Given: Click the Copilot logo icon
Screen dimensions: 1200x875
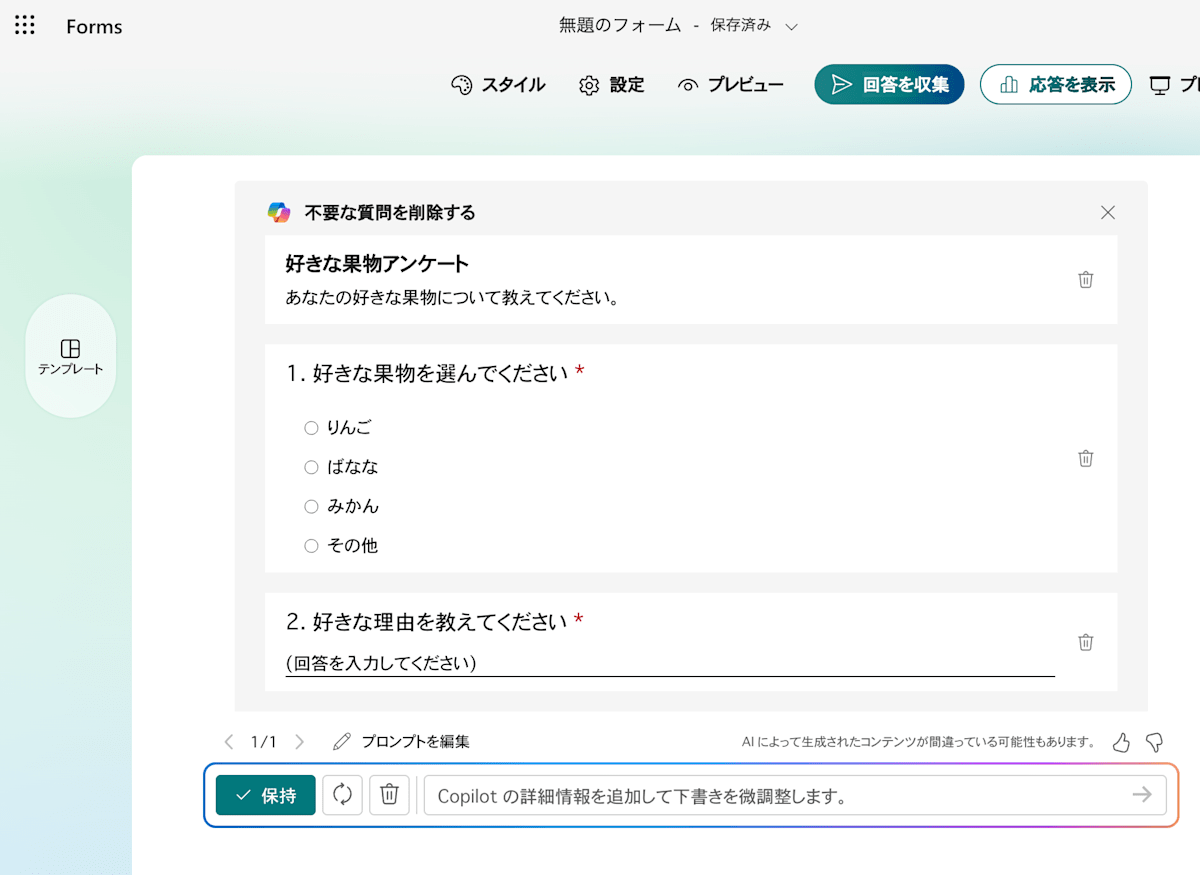Looking at the screenshot, I should (x=279, y=212).
